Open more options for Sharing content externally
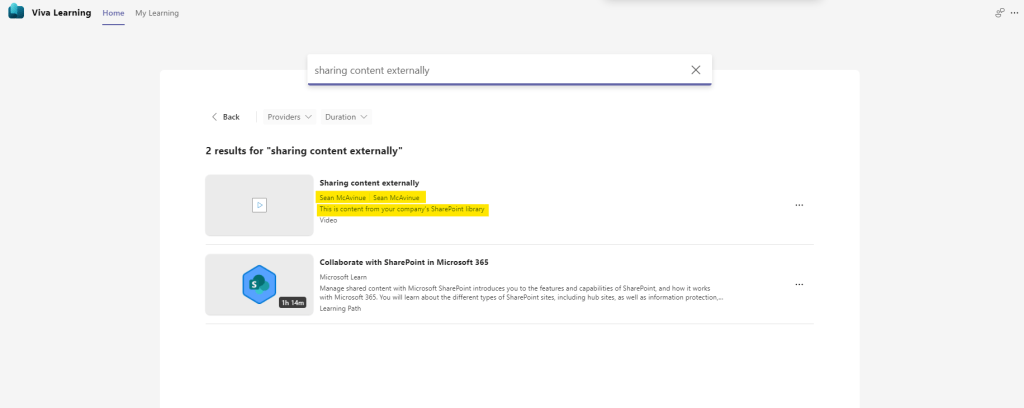Image resolution: width=1024 pixels, height=408 pixels. click(799, 205)
